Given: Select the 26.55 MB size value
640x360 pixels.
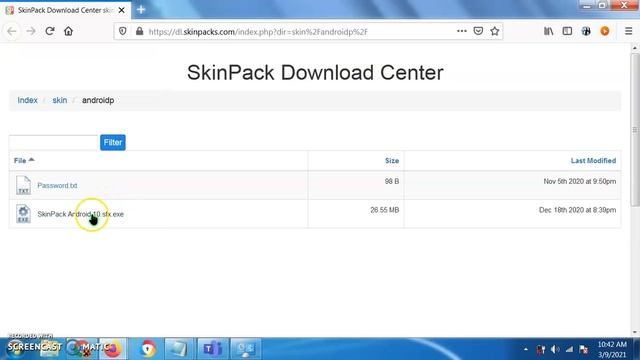Looking at the screenshot, I should pos(384,210).
